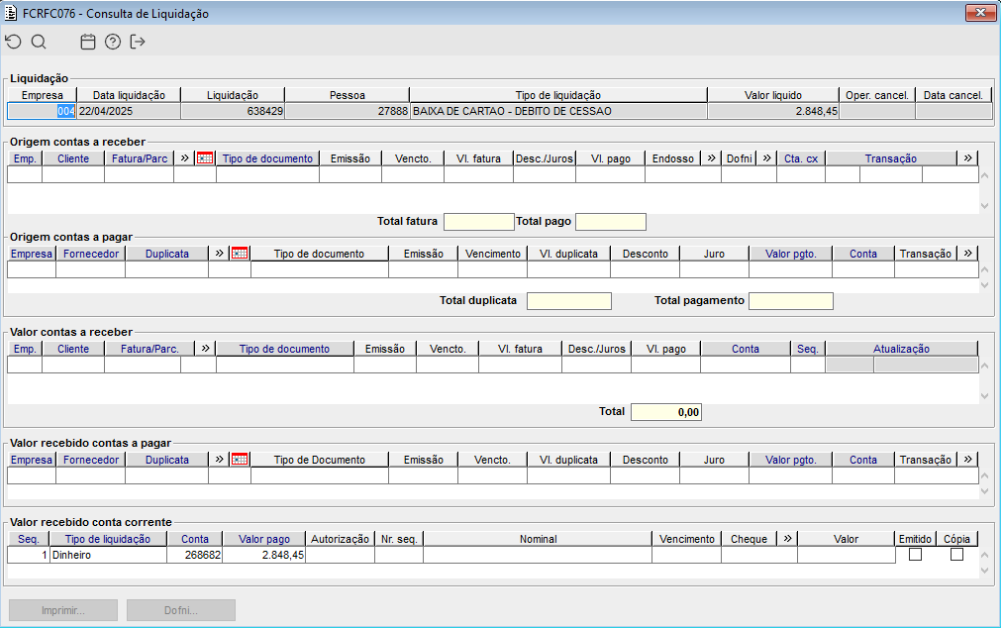Open the help question-mark icon
The width and height of the screenshot is (1001, 628).
click(x=113, y=42)
